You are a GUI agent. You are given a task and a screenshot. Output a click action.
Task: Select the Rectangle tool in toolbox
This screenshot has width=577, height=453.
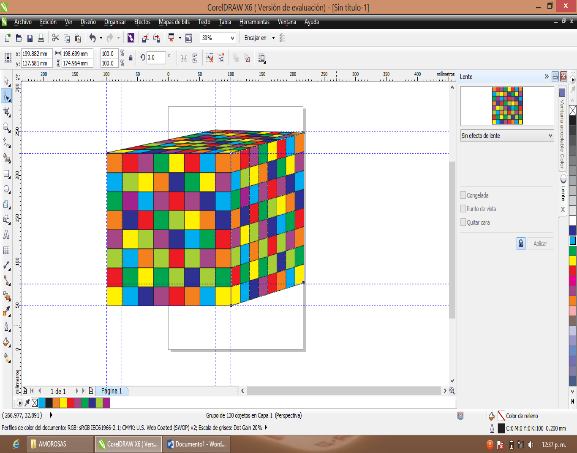click(x=7, y=174)
